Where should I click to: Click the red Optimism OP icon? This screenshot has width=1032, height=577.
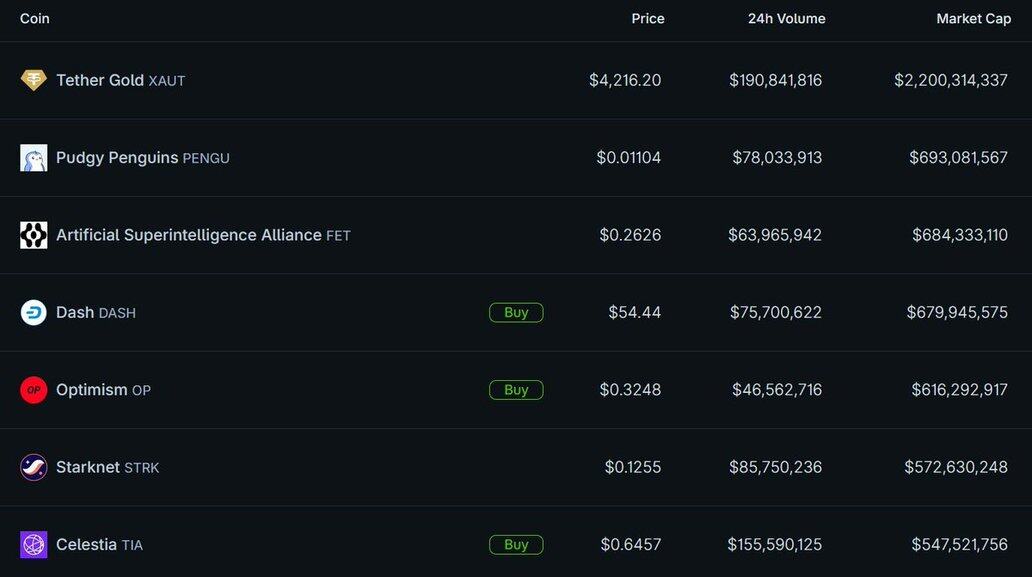coord(34,390)
